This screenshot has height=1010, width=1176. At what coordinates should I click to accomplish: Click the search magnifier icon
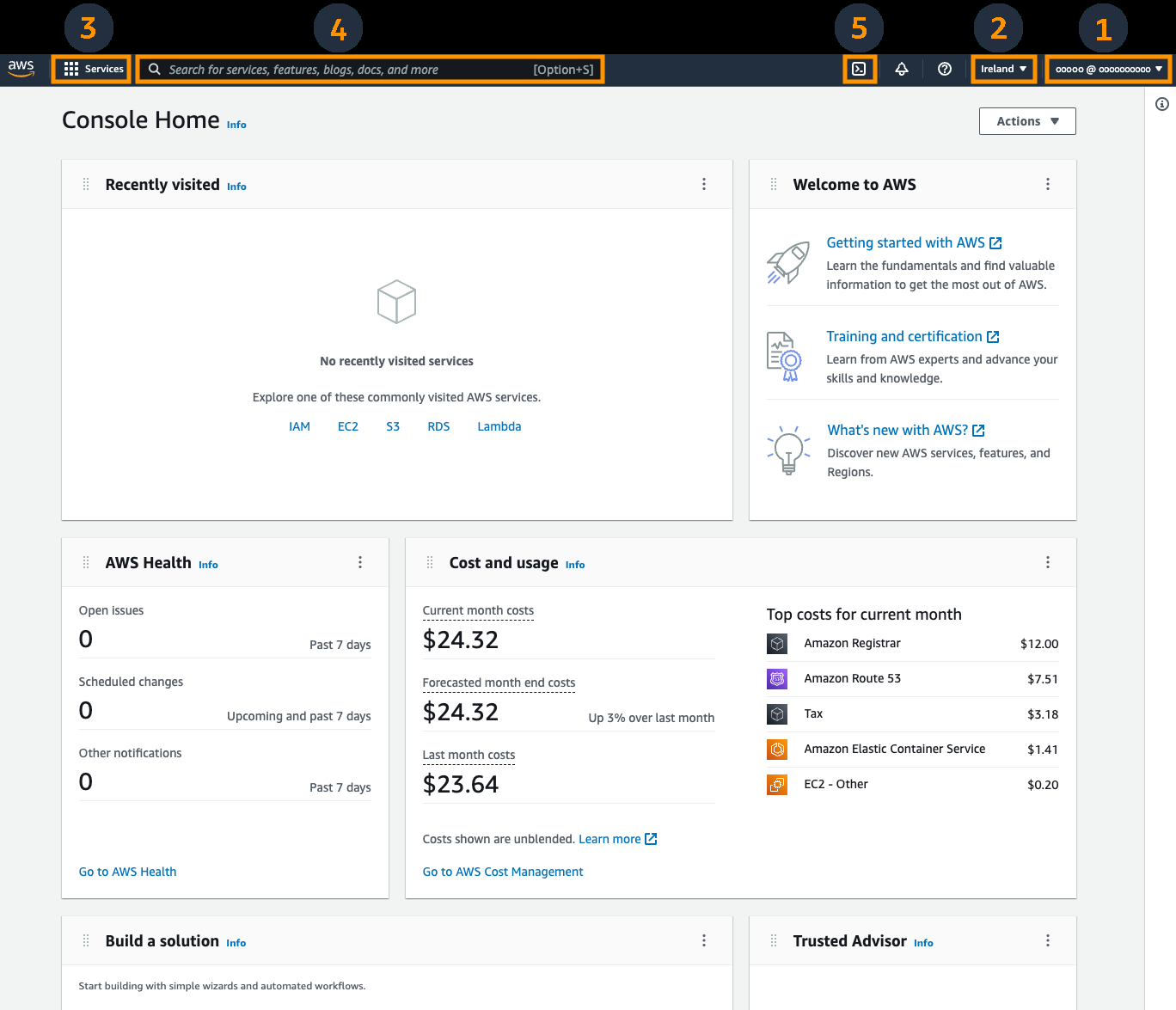[153, 69]
